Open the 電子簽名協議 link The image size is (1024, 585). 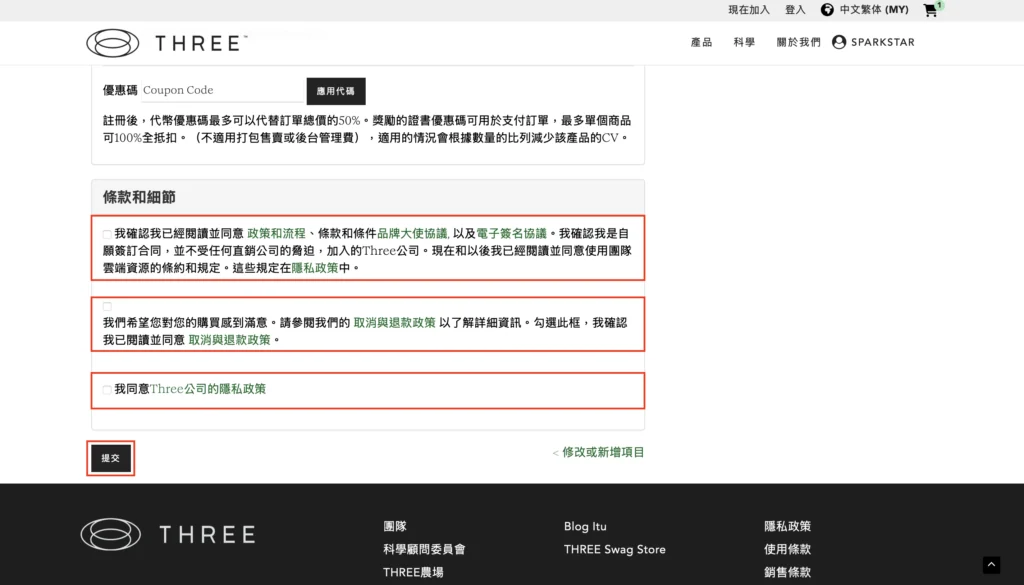(x=511, y=233)
